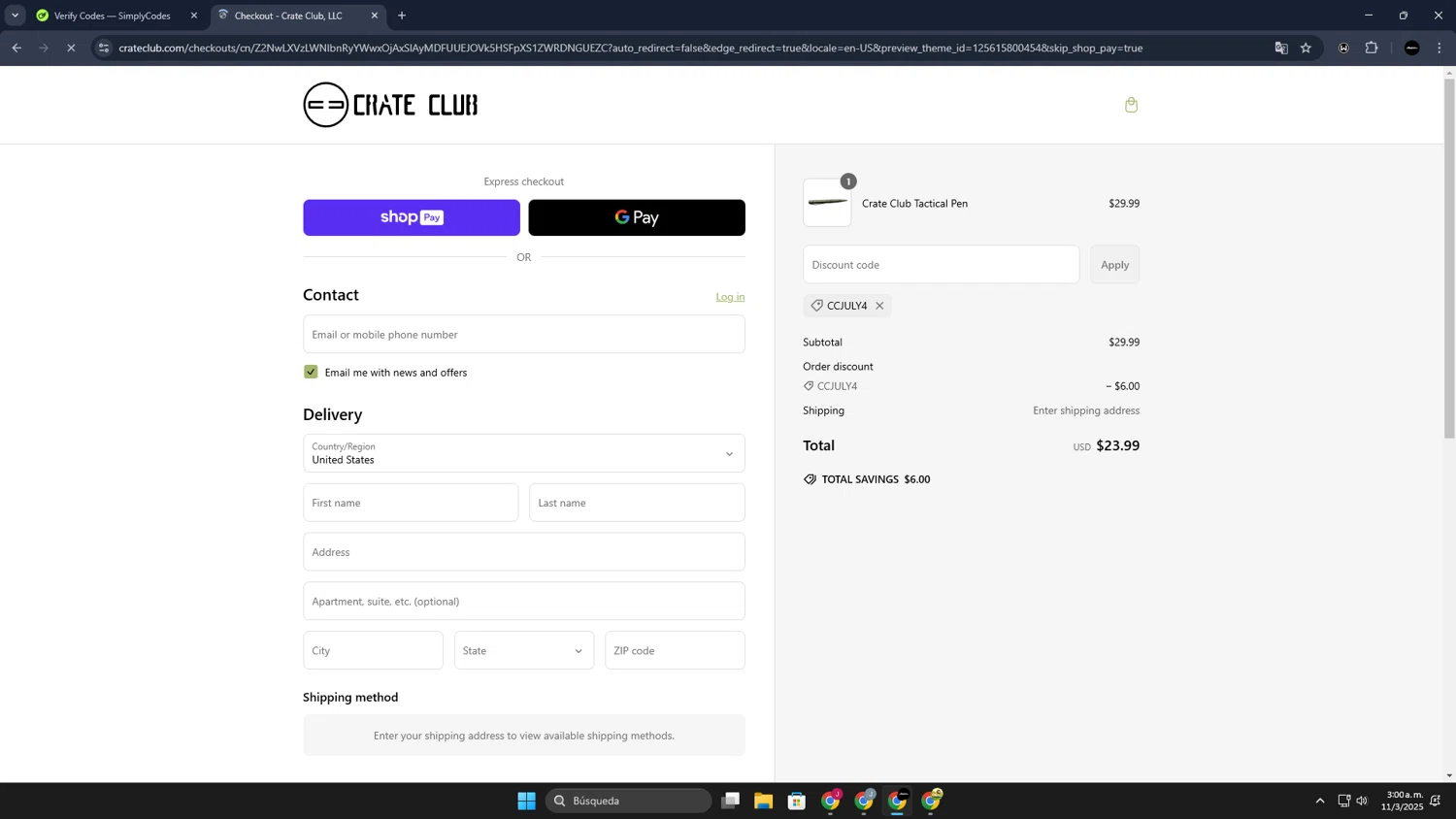The image size is (1456, 819).
Task: Open the extension icon beside the bookmark star
Action: point(1343,48)
